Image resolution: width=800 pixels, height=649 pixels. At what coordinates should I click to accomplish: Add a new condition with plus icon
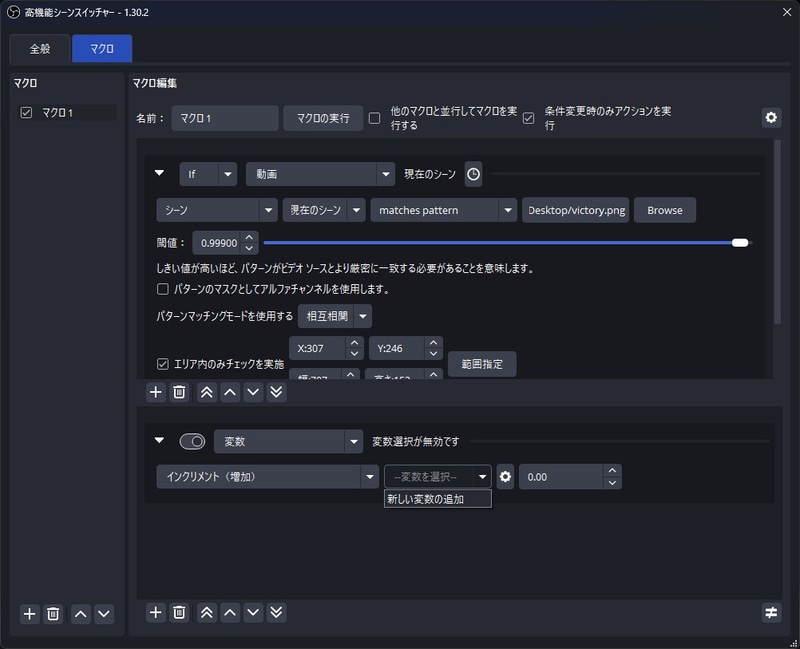[x=156, y=392]
